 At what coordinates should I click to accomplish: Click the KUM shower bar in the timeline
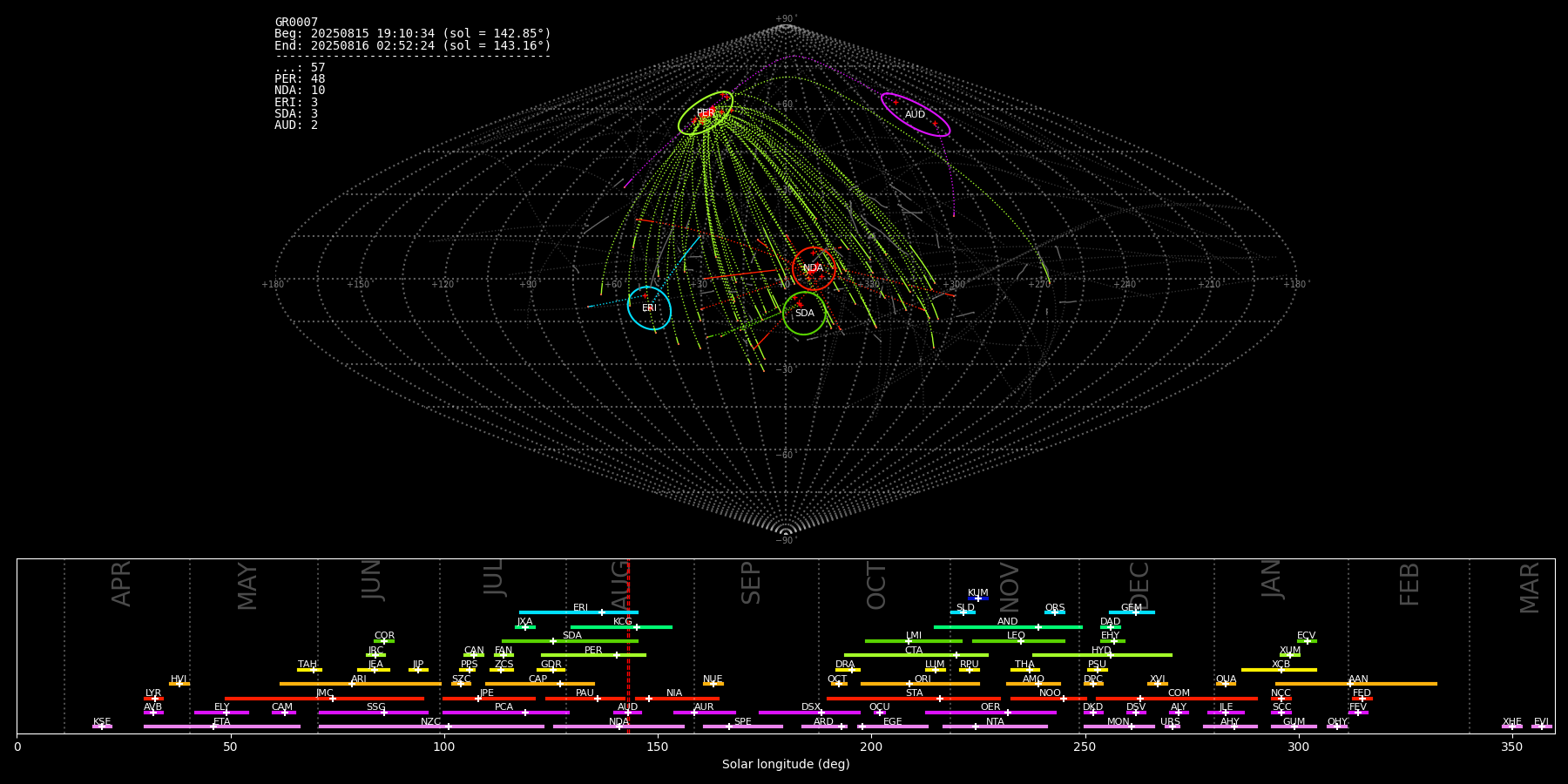coord(978,598)
